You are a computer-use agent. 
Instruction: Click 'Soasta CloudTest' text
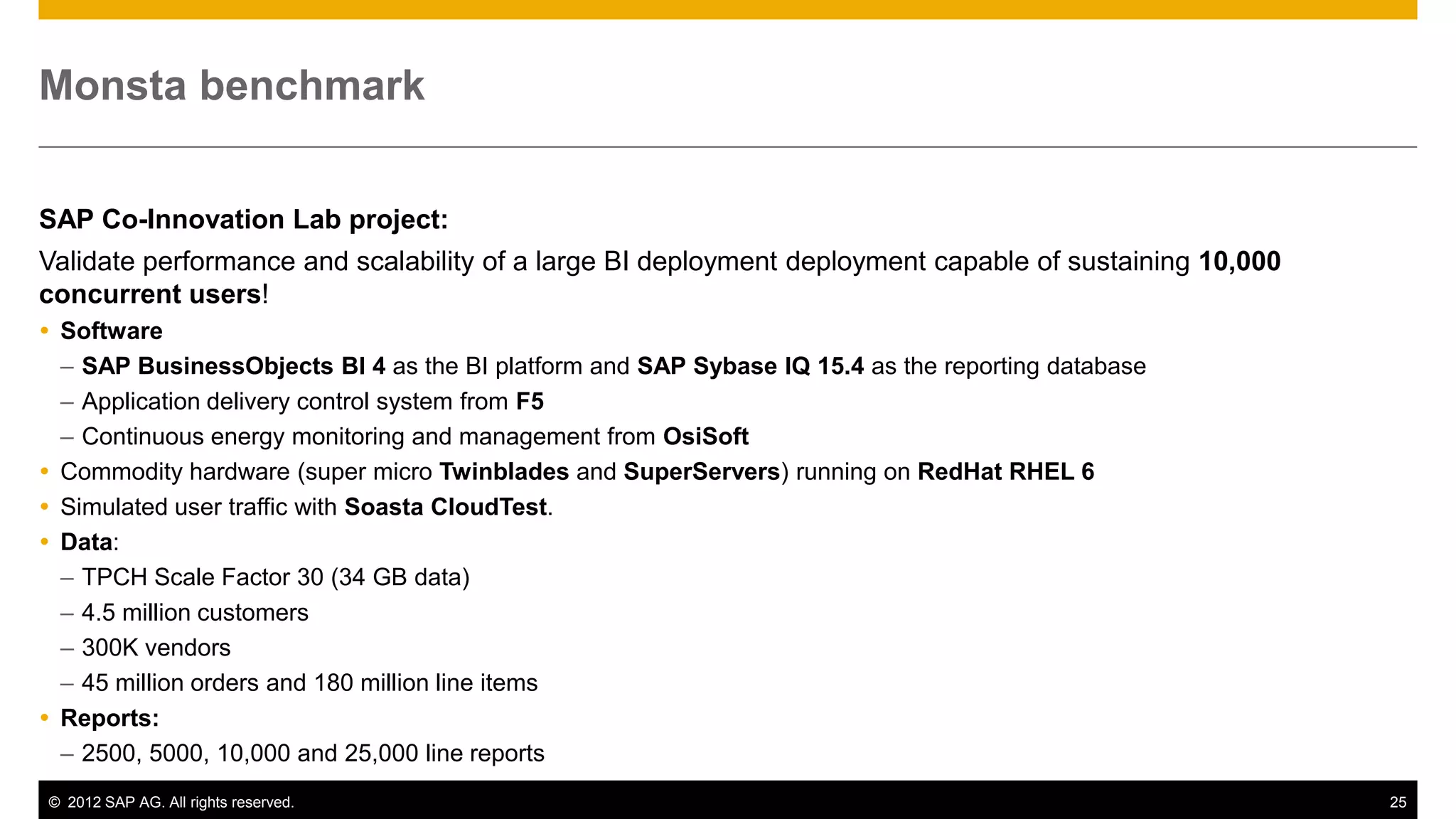(446, 507)
